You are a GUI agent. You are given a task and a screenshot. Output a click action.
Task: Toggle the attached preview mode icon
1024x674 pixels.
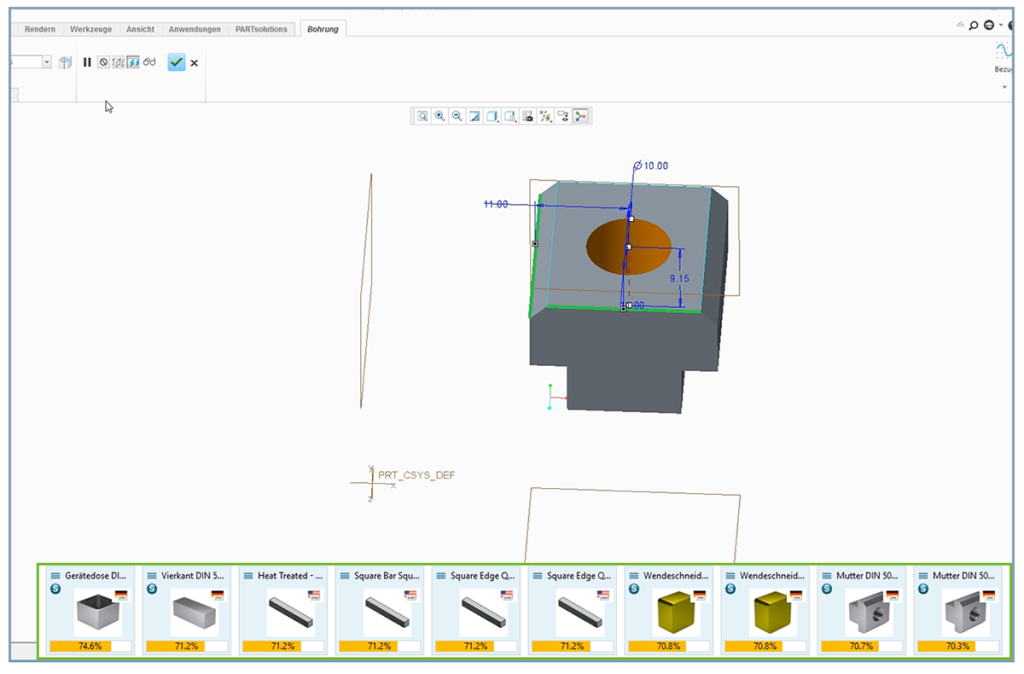[x=133, y=62]
